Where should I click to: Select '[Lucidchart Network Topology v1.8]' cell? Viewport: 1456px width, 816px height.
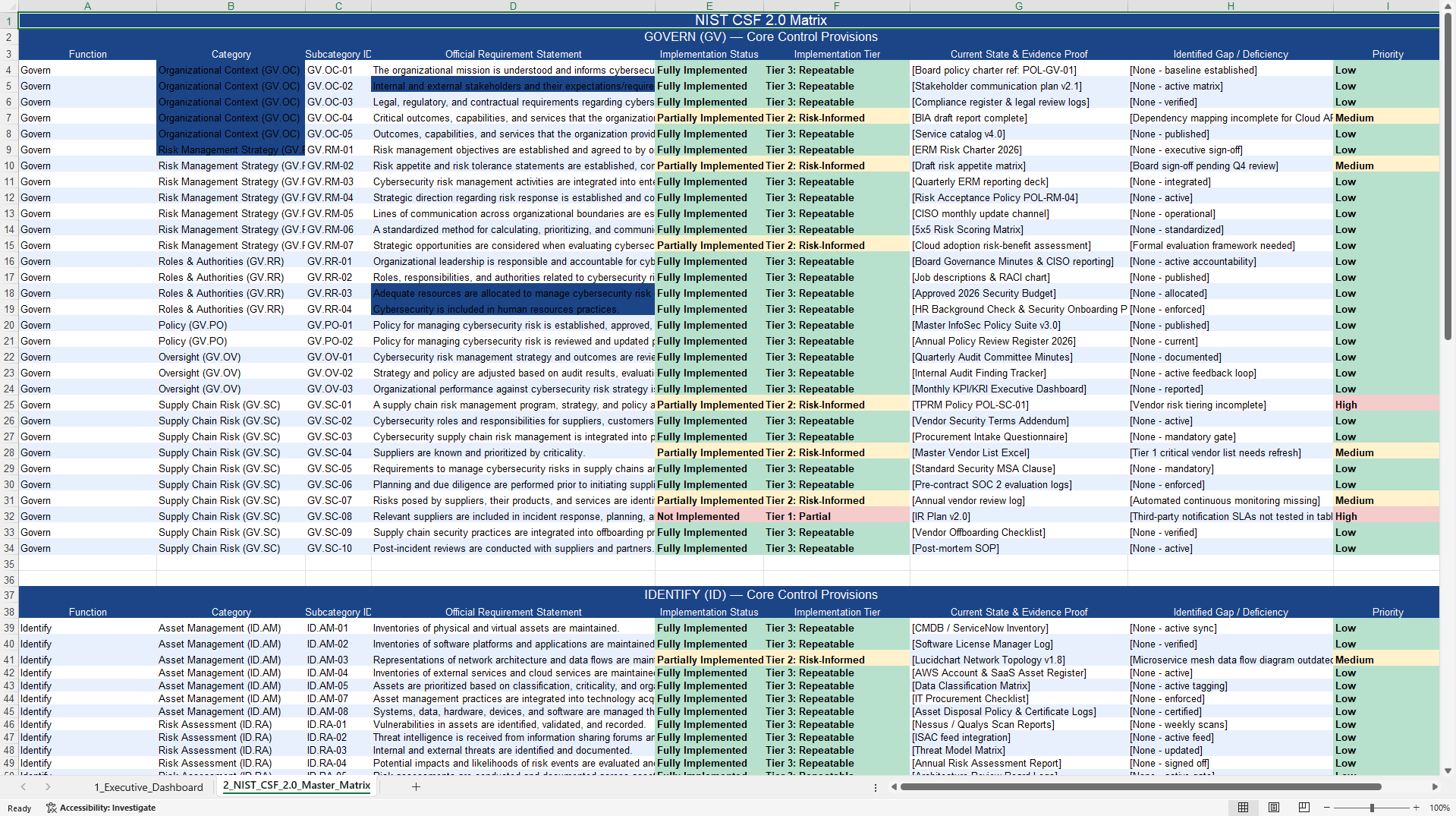1018,660
